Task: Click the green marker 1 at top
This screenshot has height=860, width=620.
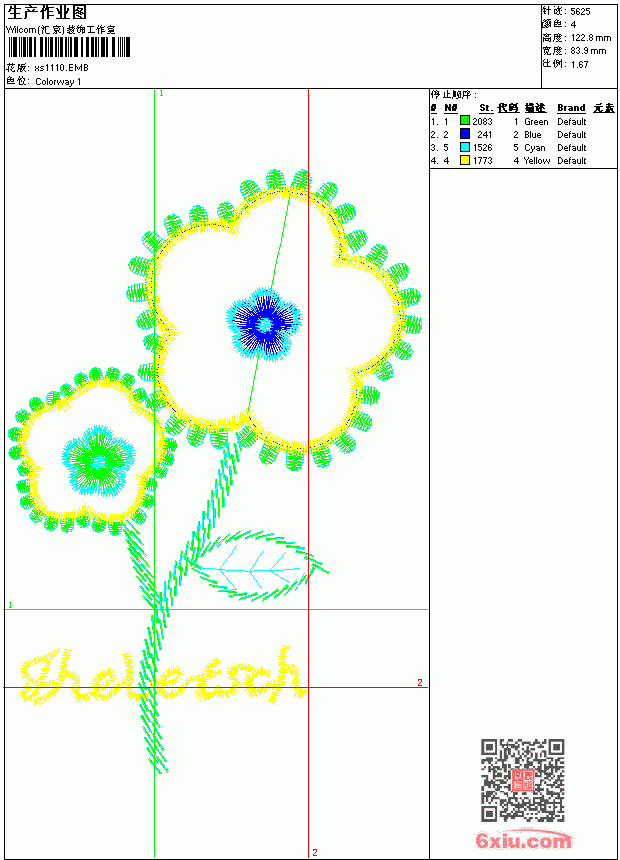Action: [161, 94]
